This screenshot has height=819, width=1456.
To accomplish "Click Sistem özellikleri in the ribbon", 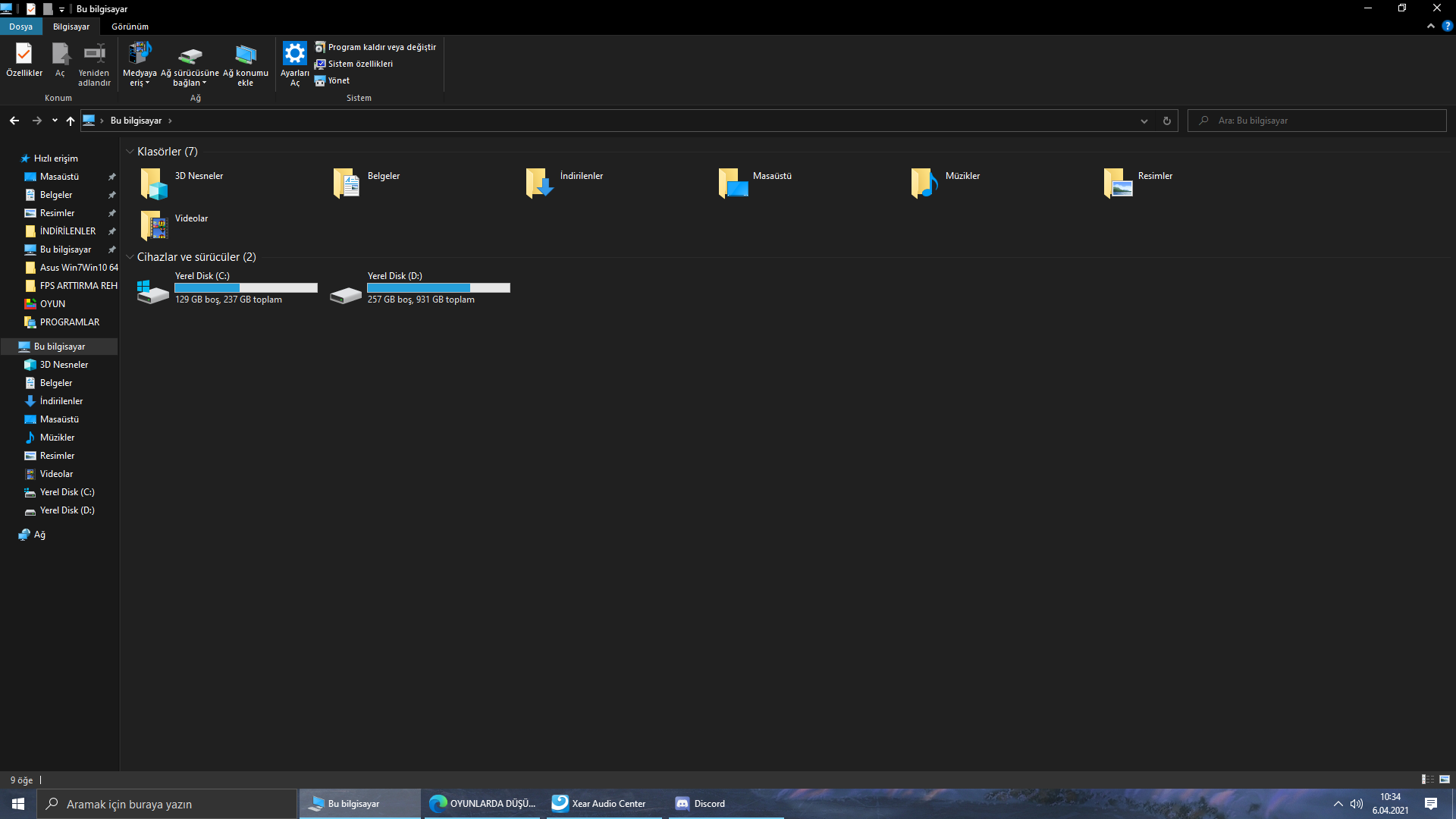I will tap(360, 64).
